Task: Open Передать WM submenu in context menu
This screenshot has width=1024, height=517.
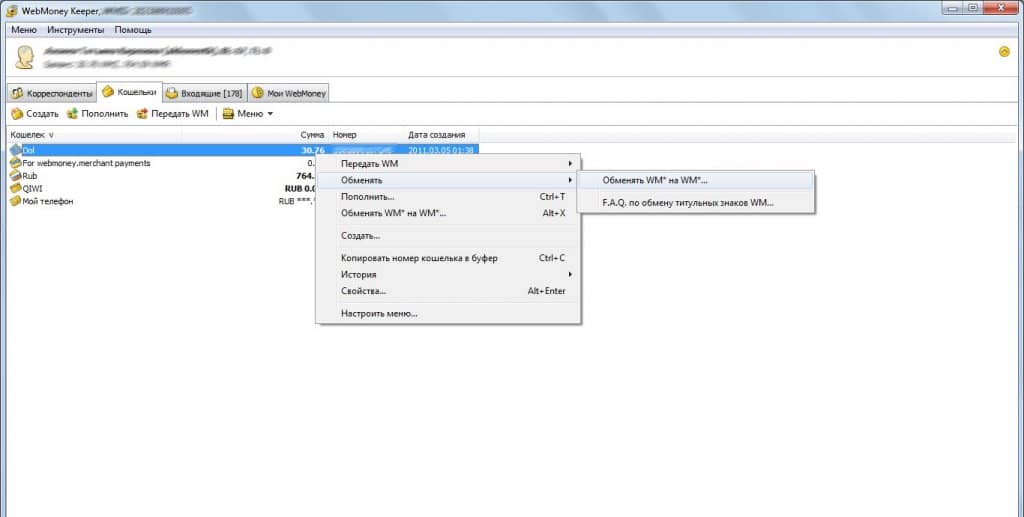Action: coord(447,164)
